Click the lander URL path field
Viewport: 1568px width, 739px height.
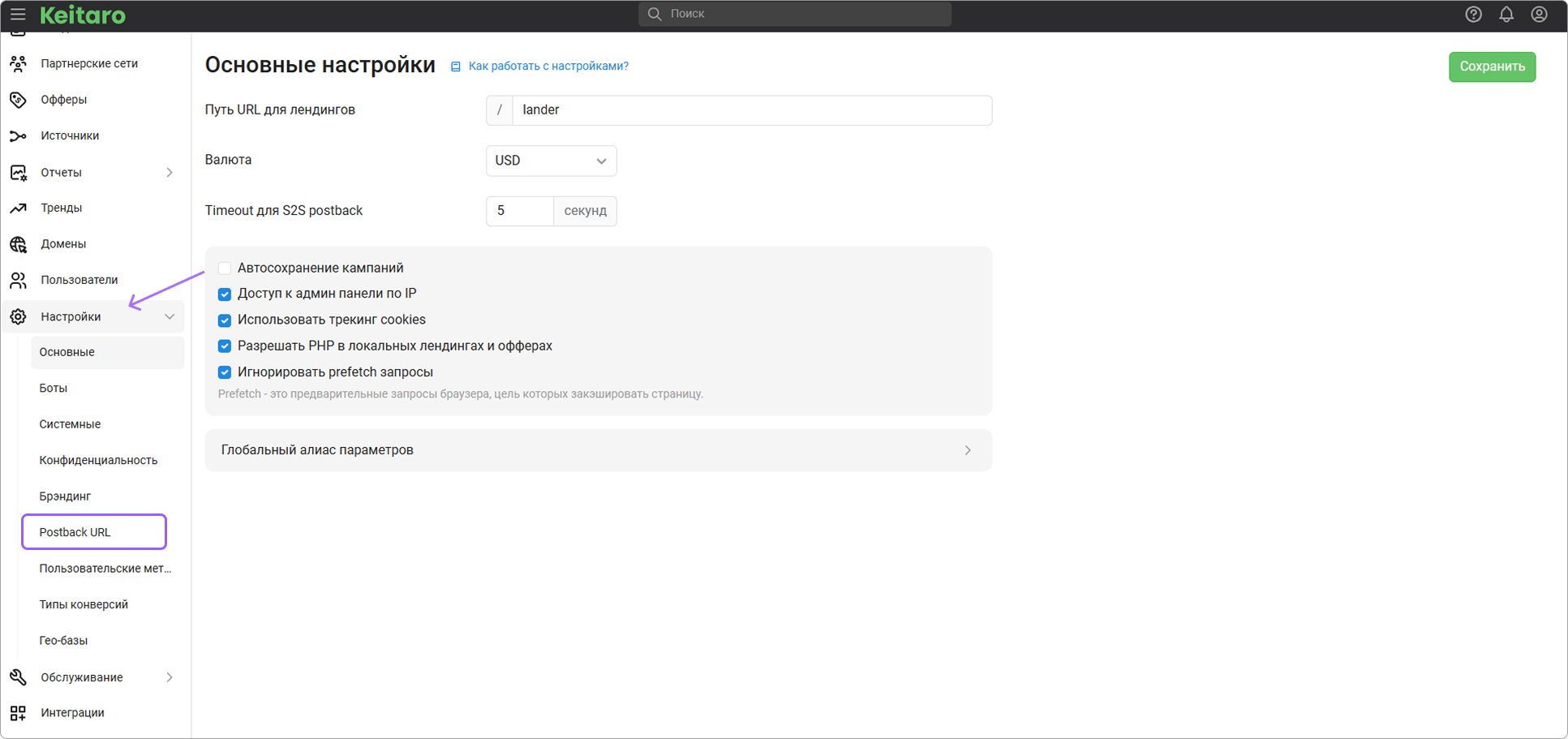point(750,110)
